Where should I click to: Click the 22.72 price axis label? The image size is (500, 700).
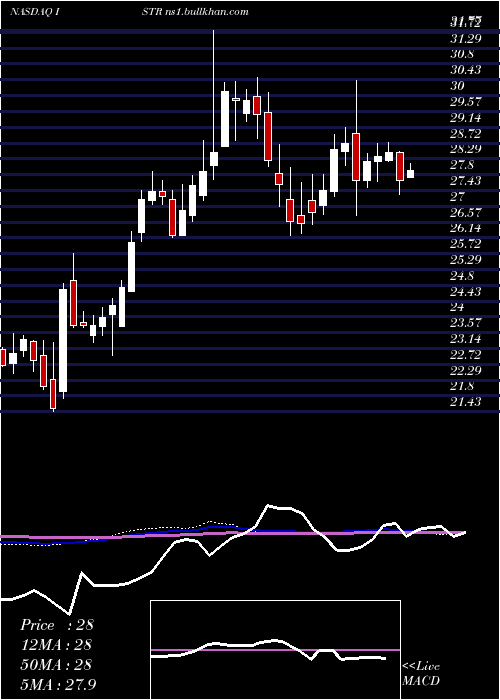click(466, 354)
